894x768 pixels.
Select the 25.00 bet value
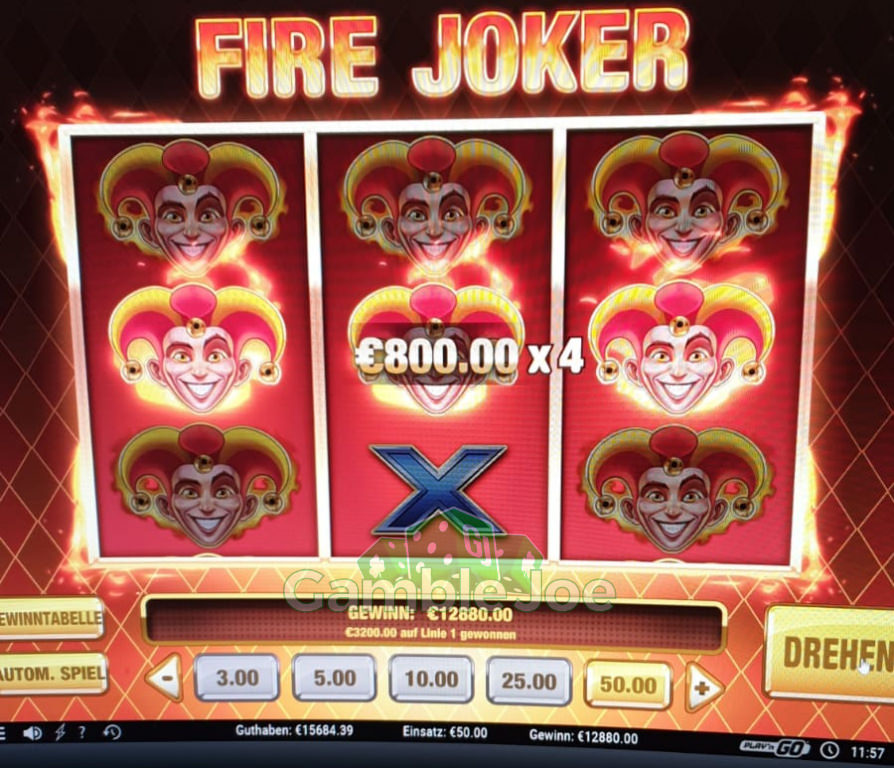tap(529, 682)
